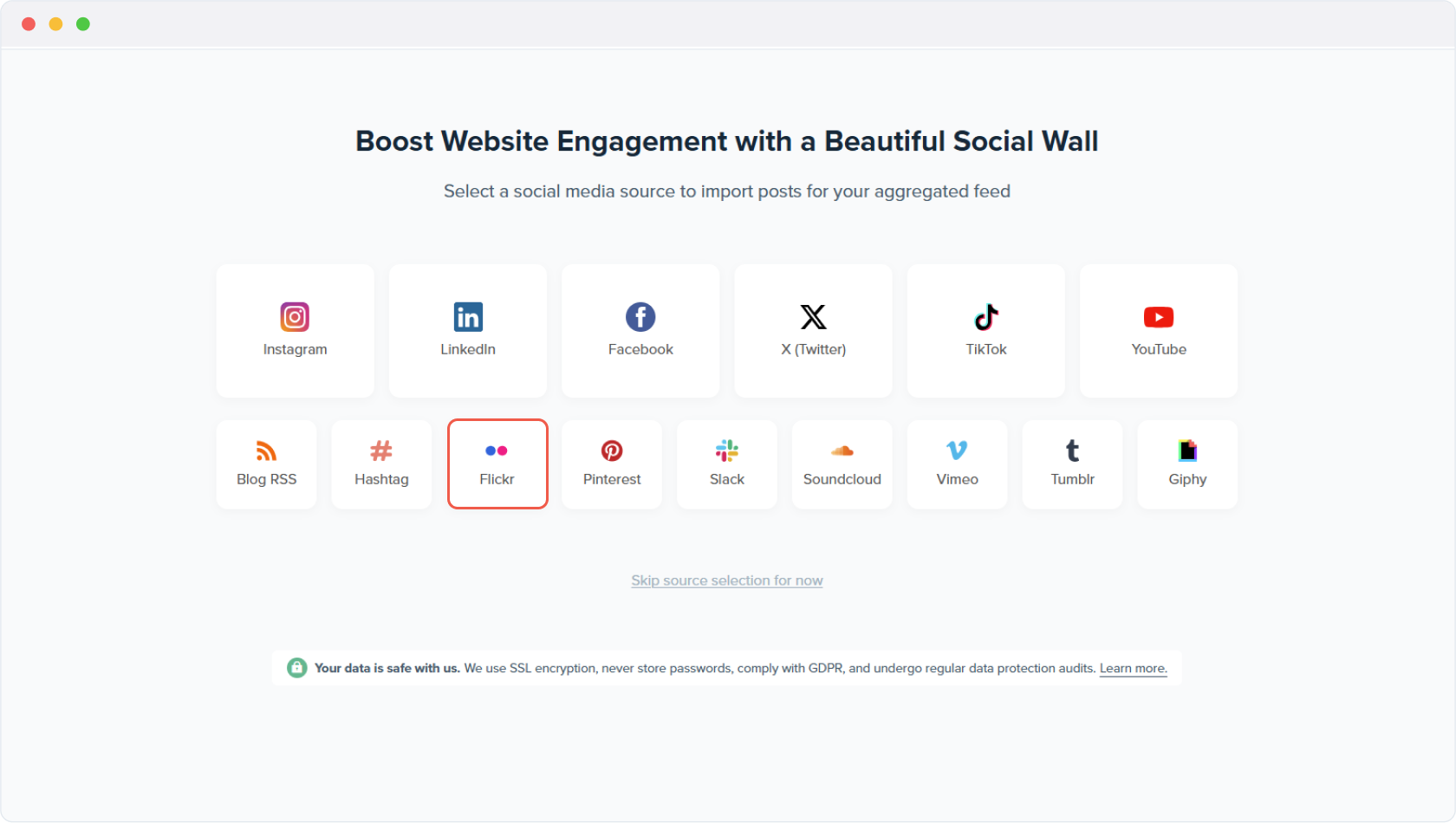Click the yellow minimize window button
1456x823 pixels.
(55, 24)
